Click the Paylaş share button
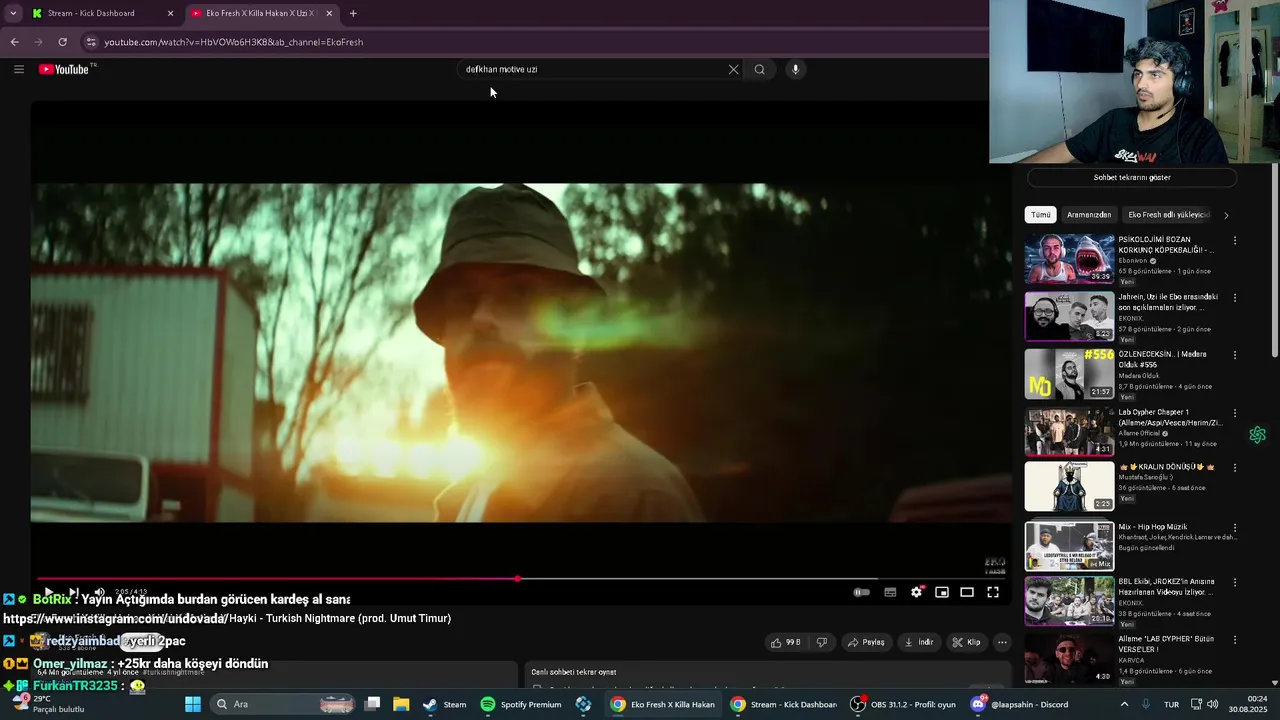Viewport: 1280px width, 720px height. point(866,642)
